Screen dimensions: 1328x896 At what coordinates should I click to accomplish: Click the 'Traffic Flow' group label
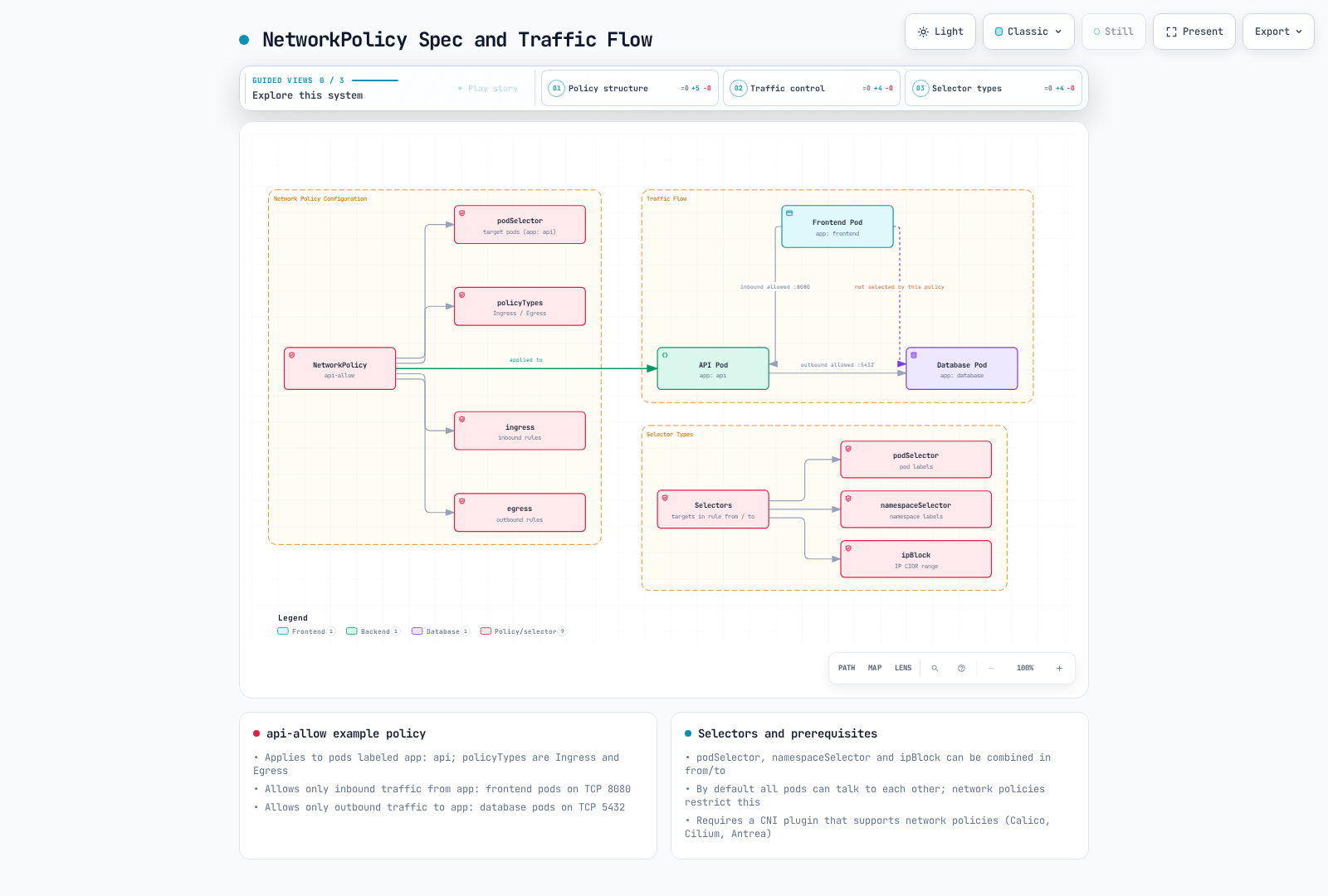(666, 199)
